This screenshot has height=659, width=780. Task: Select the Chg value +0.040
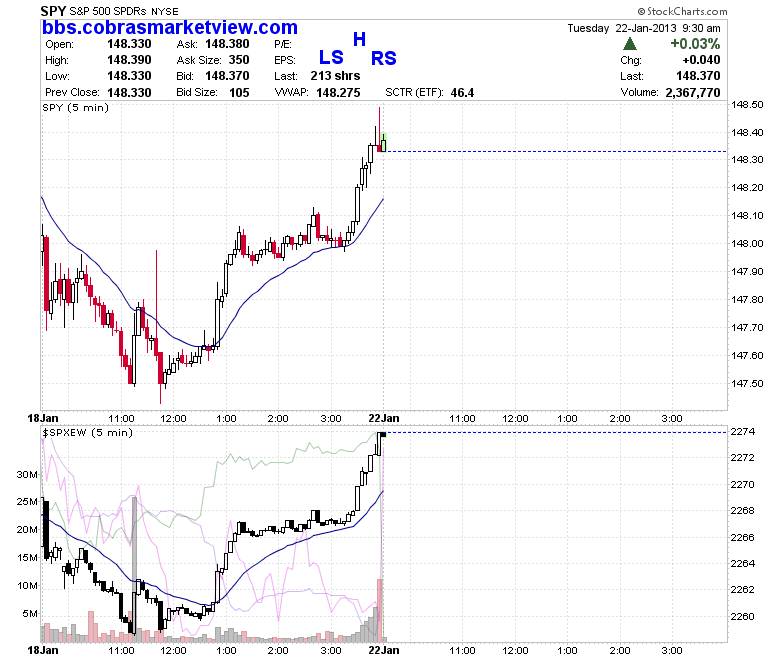click(701, 60)
